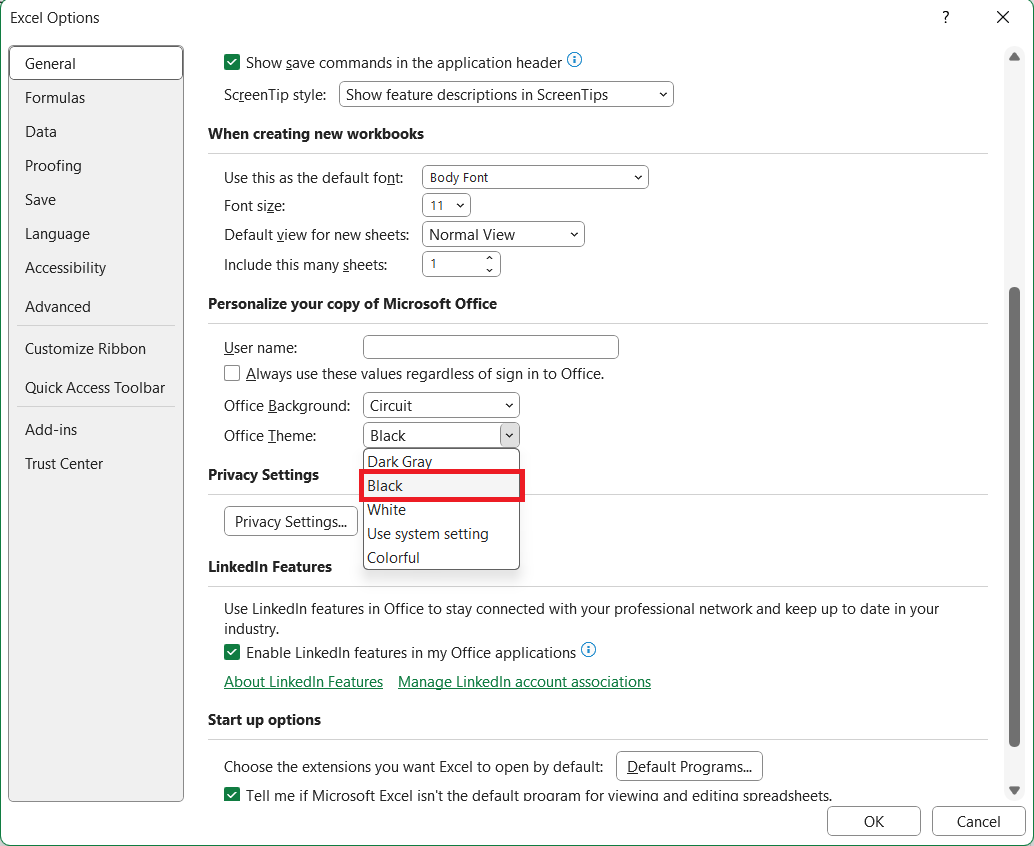
Task: Toggle Tell me if Excel isn't default program
Action: point(232,795)
